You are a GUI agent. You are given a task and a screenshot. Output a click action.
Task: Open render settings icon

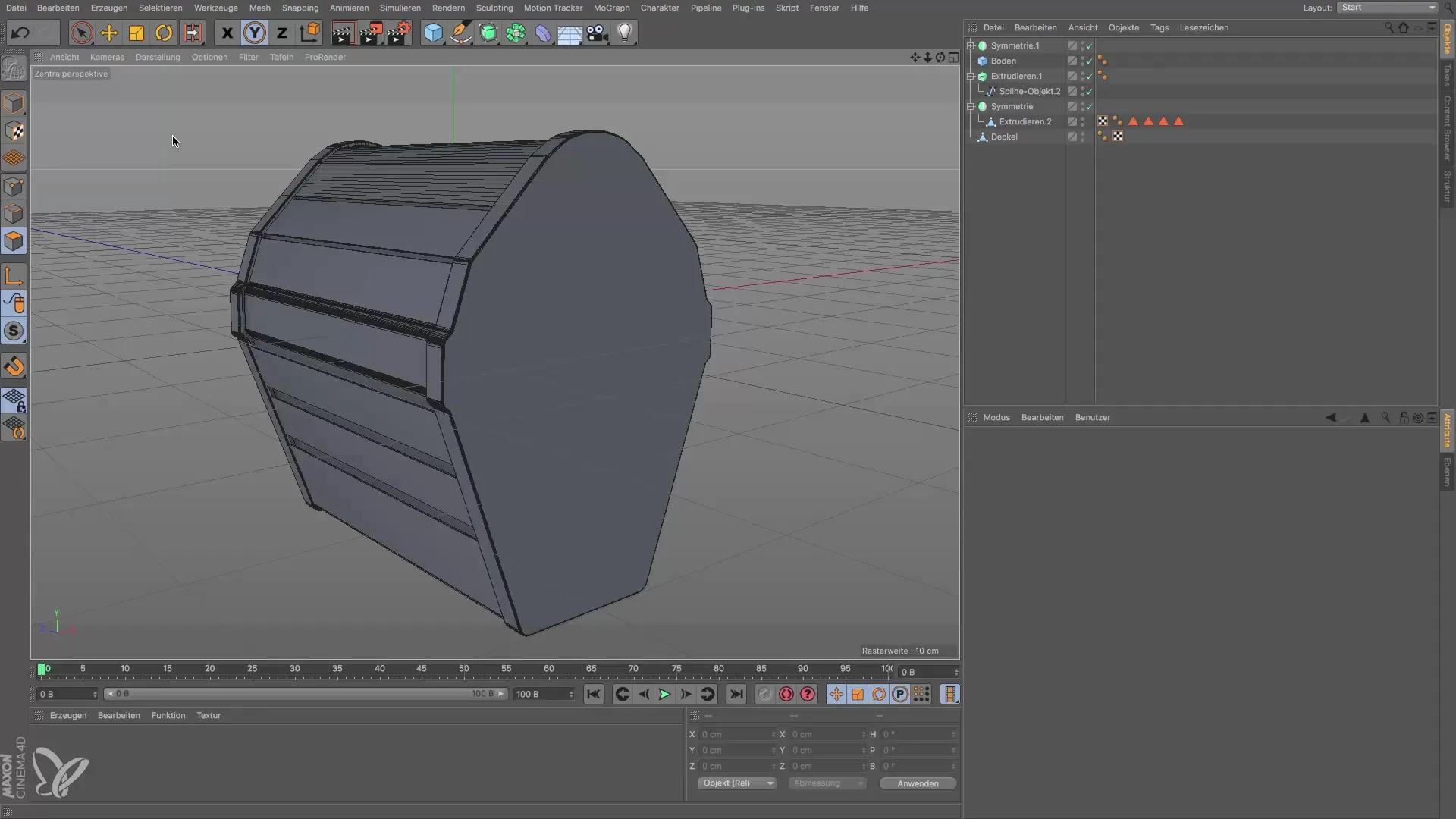coord(399,33)
